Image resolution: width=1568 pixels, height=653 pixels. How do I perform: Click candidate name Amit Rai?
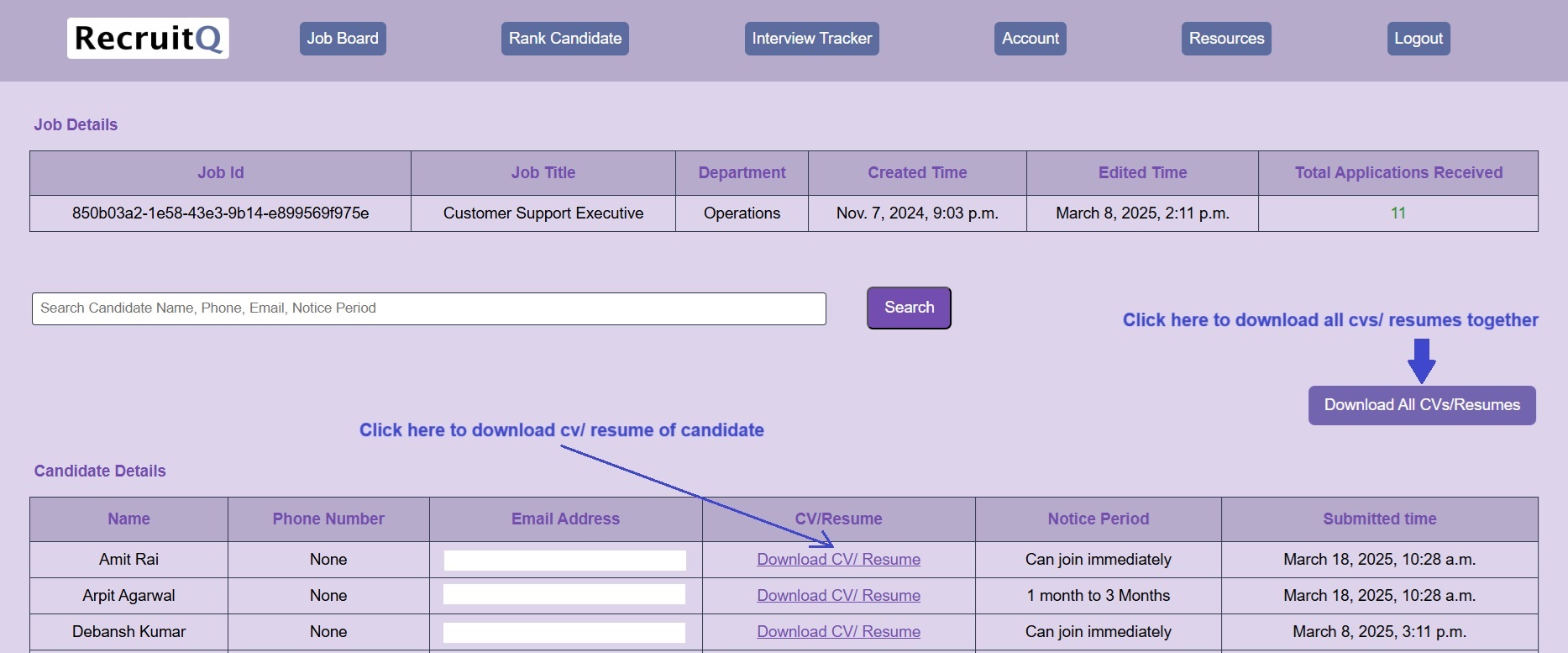(x=128, y=560)
